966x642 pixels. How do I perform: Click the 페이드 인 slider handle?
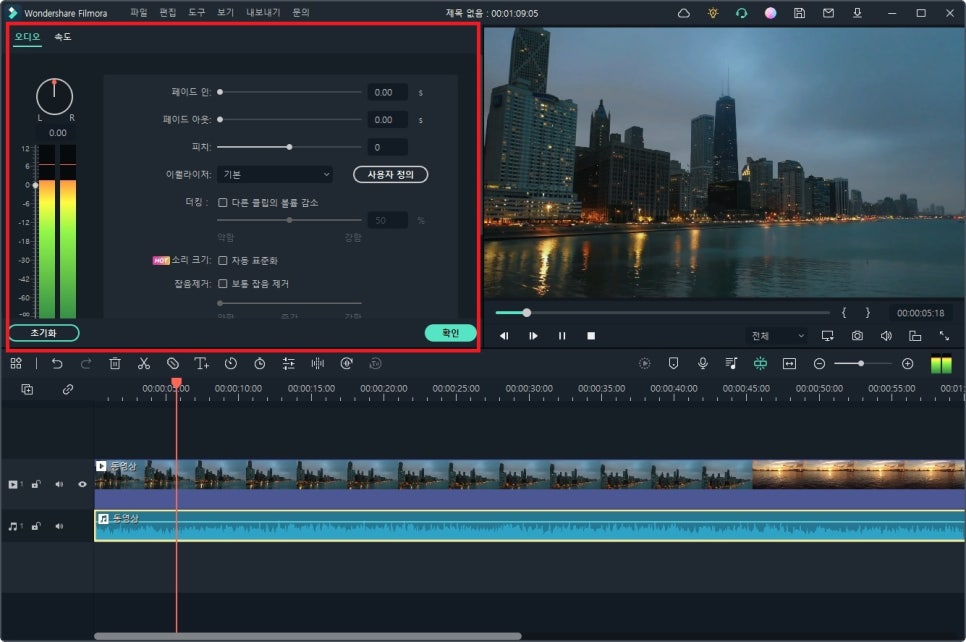tap(220, 92)
